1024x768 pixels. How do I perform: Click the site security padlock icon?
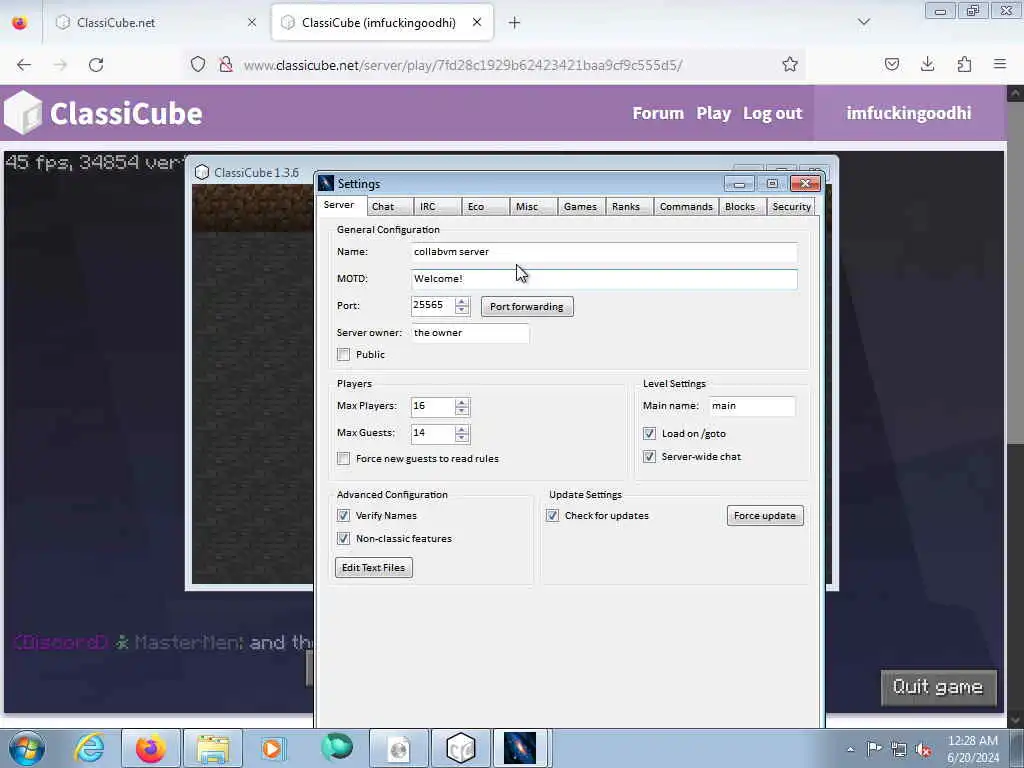click(x=225, y=64)
